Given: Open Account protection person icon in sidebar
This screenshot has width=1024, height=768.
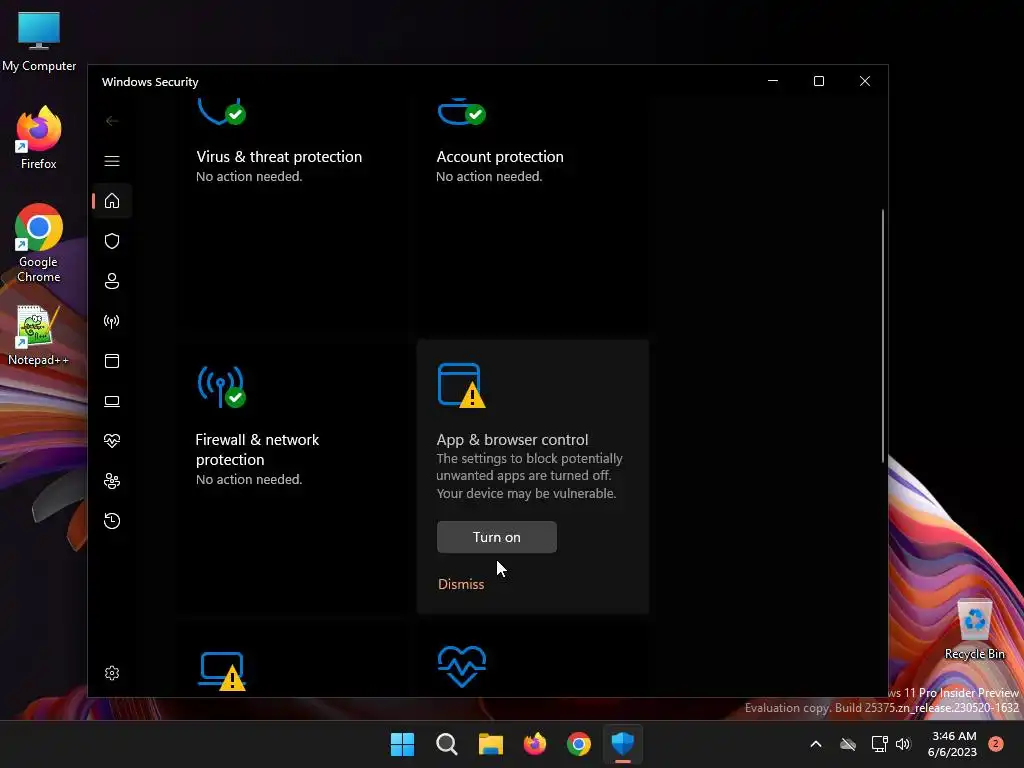Looking at the screenshot, I should pyautogui.click(x=112, y=281).
